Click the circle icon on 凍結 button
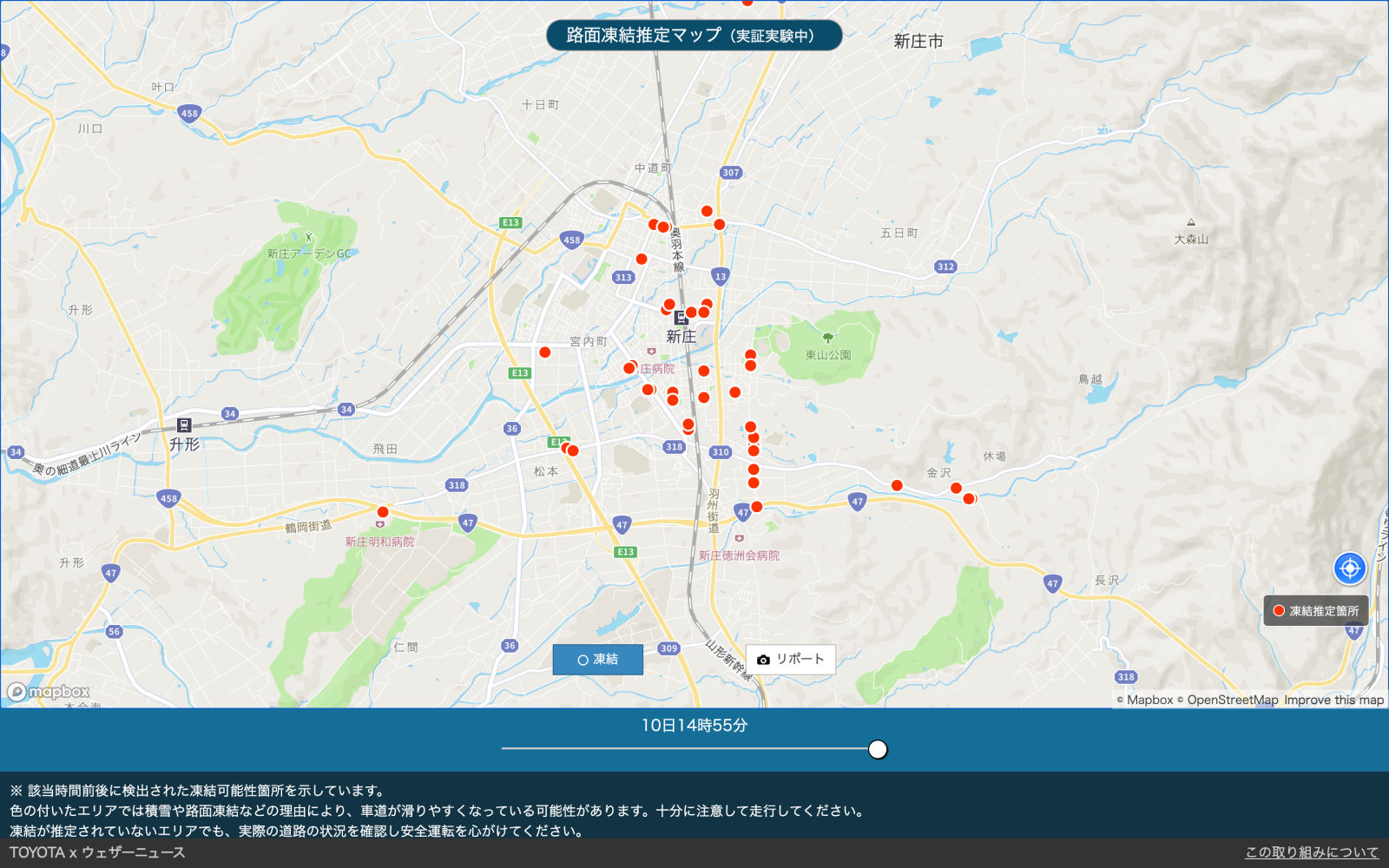This screenshot has width=1389, height=868. 583,660
